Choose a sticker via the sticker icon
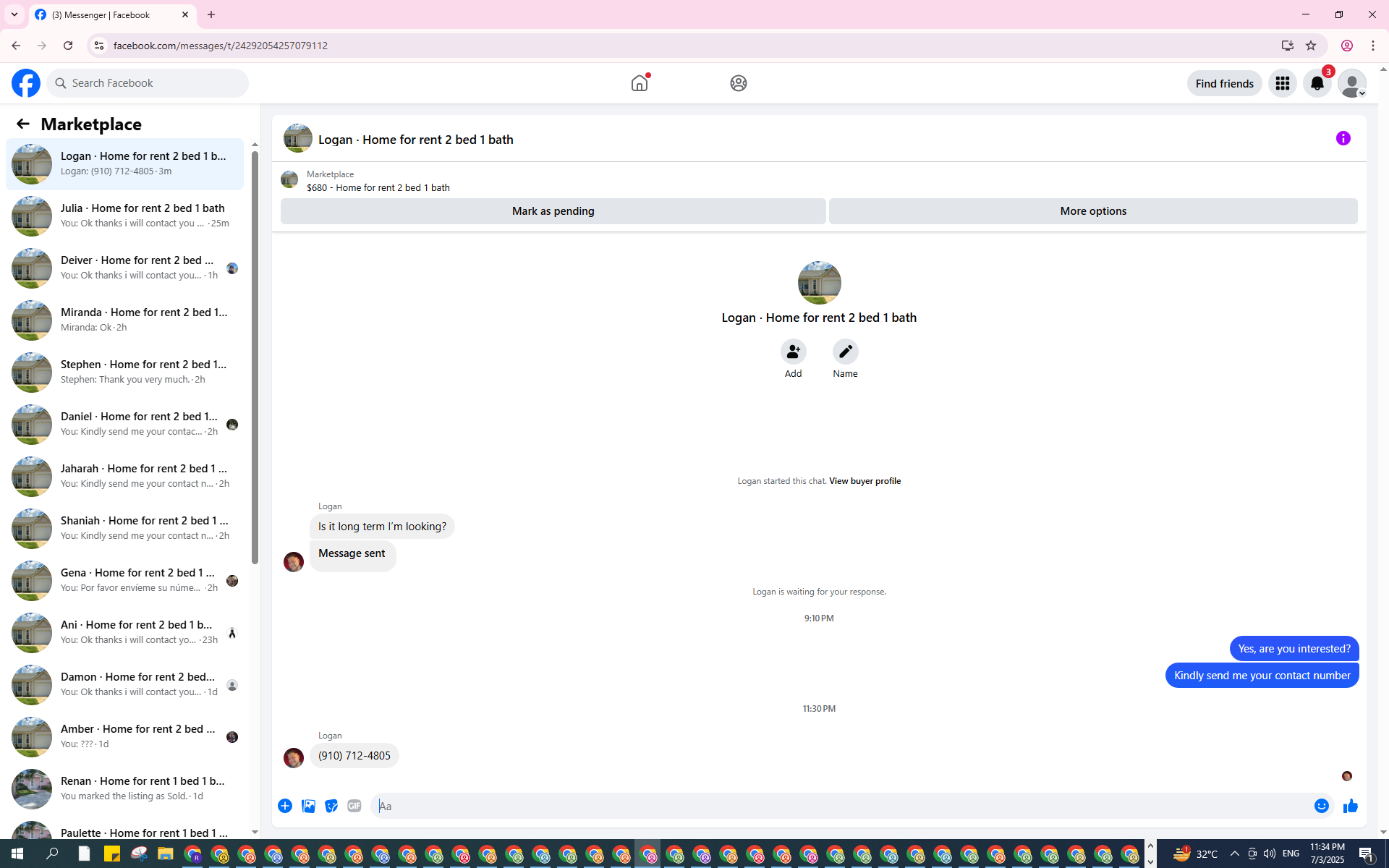Screen dimensions: 1389x868 pos(331,806)
